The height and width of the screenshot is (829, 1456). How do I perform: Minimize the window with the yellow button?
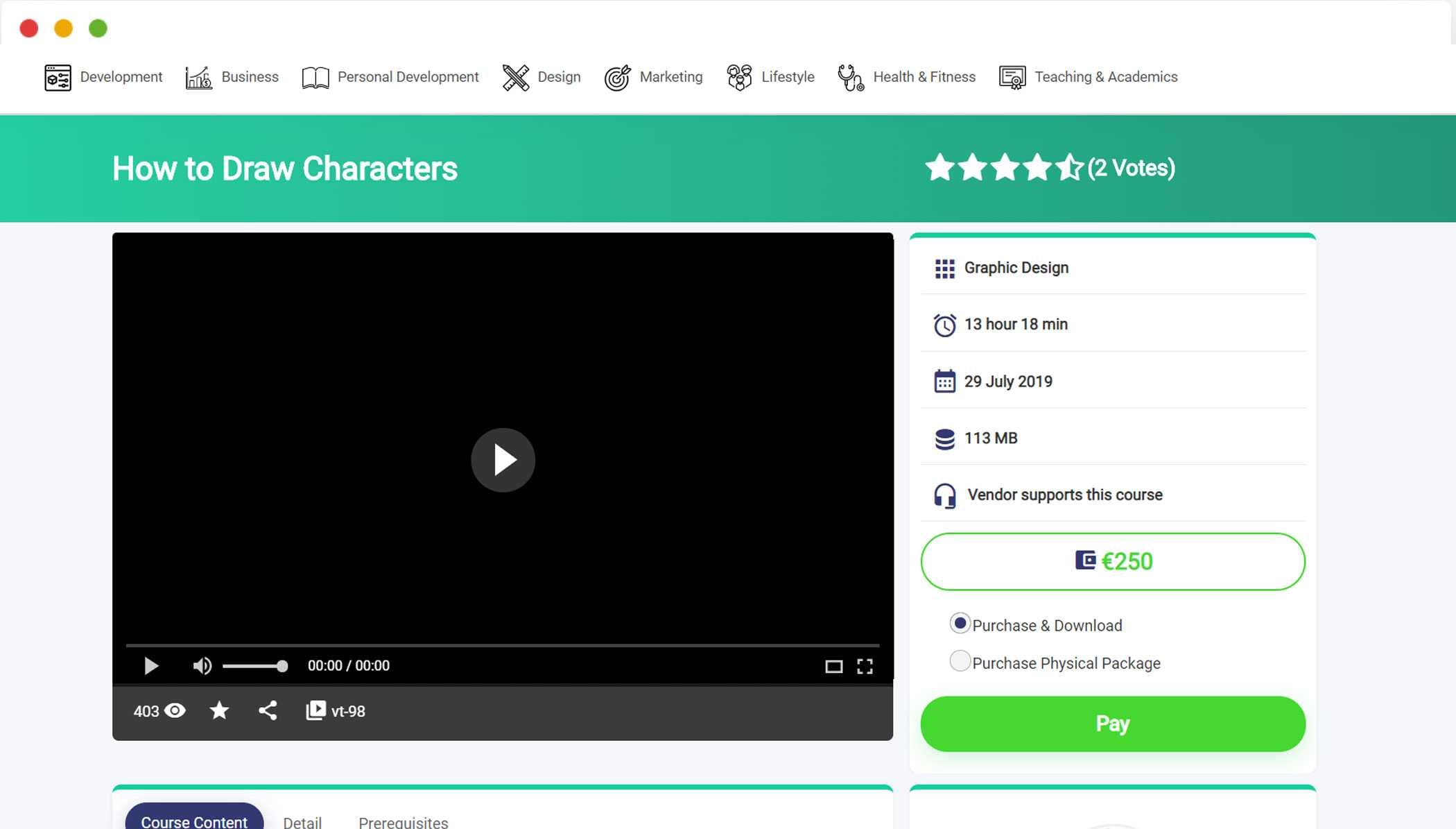point(64,28)
